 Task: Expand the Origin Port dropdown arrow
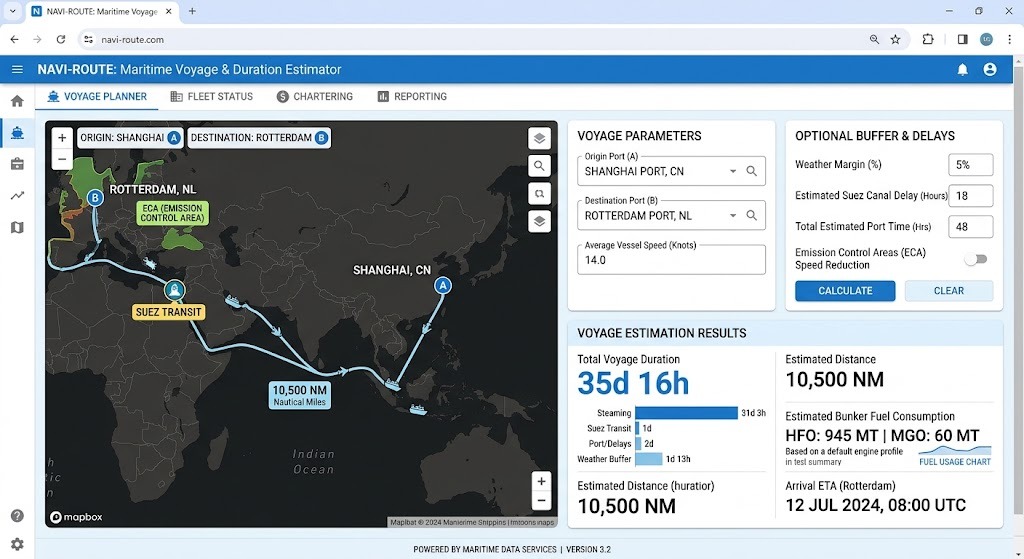click(x=733, y=171)
